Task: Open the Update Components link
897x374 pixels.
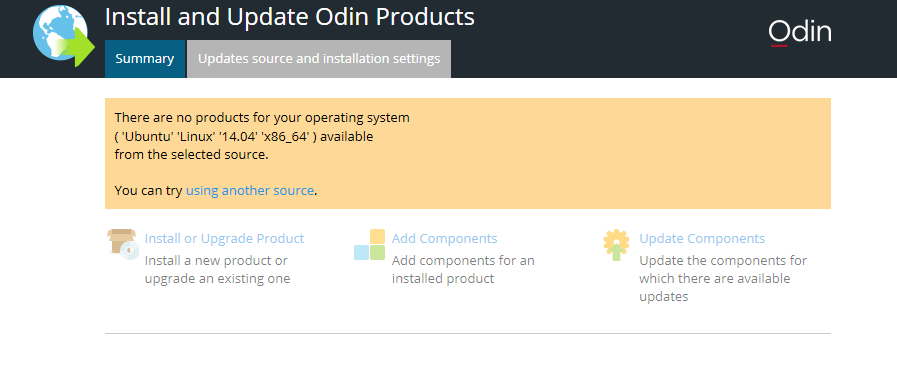Action: tap(702, 238)
